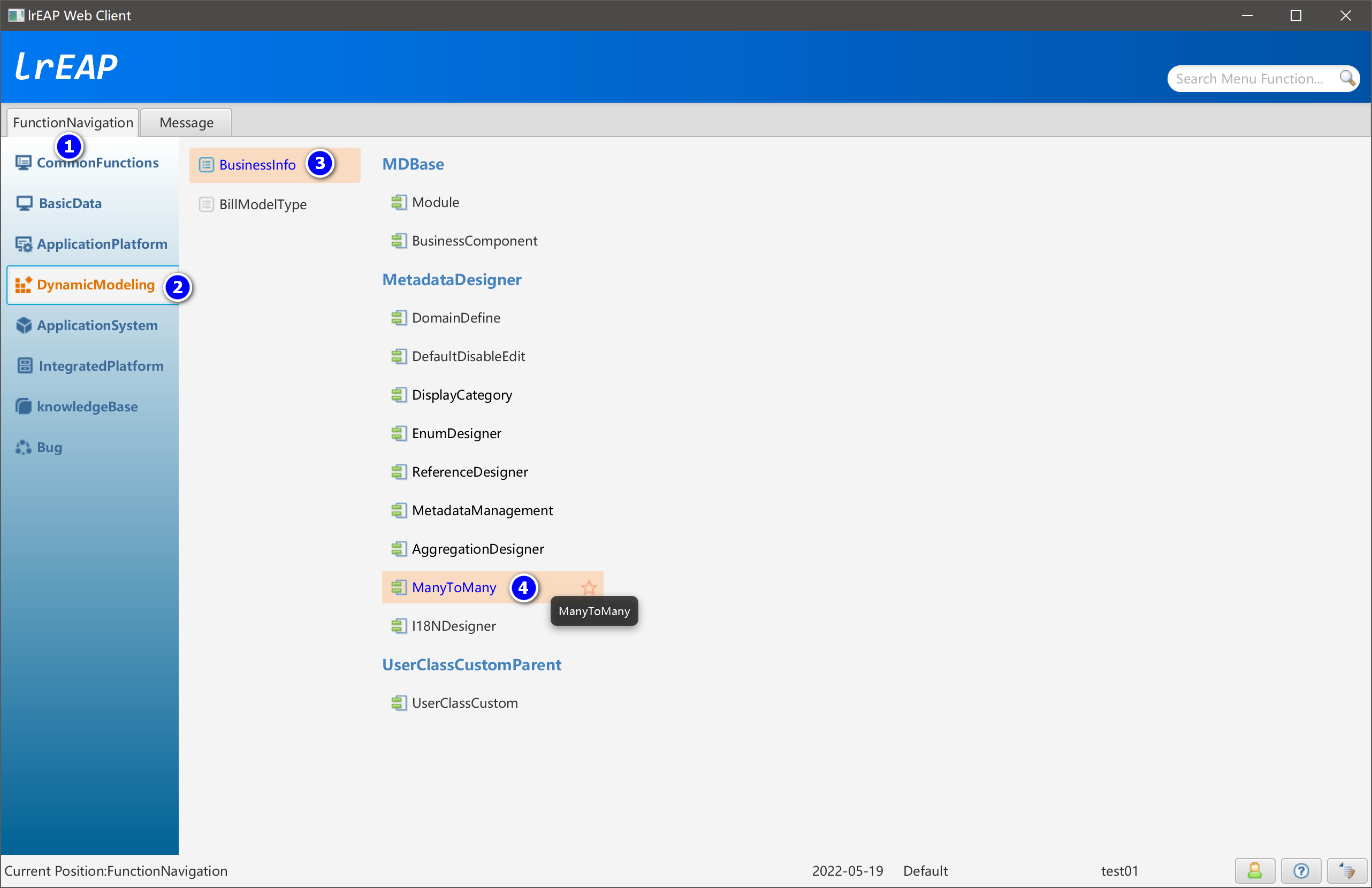Viewport: 1372px width, 888px height.
Task: Switch to the FunctionNavigation tab
Action: [x=73, y=123]
